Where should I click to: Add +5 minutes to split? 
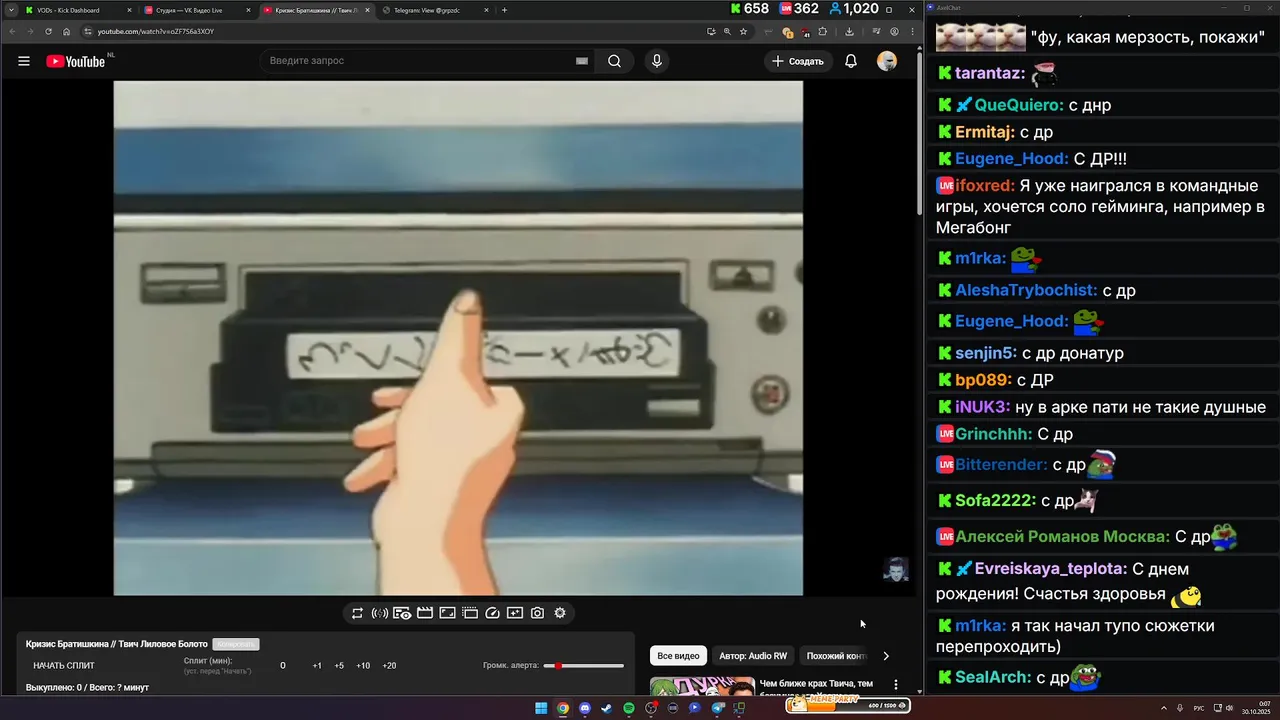339,665
